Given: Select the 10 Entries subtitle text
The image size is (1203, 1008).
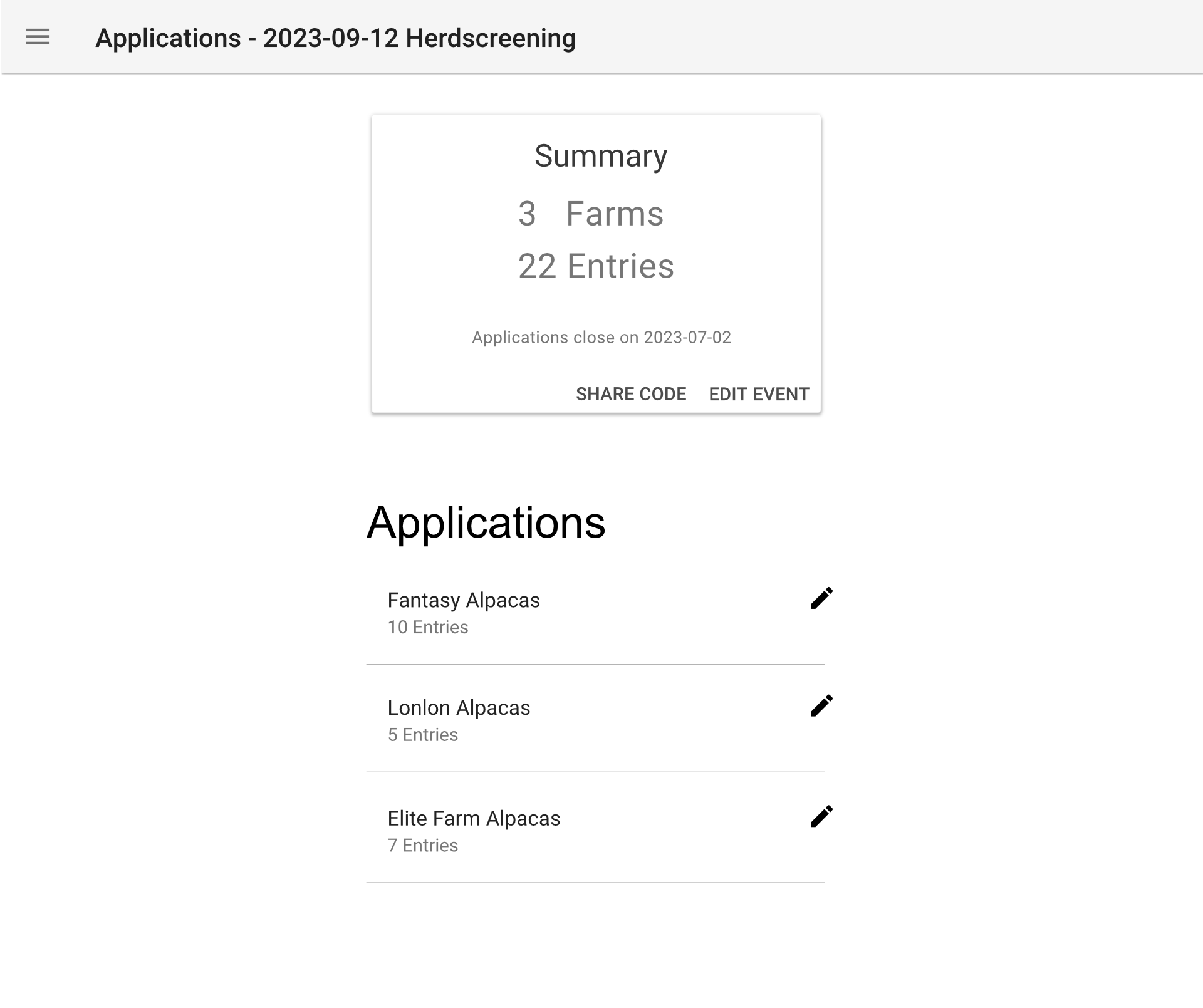Looking at the screenshot, I should 428,627.
